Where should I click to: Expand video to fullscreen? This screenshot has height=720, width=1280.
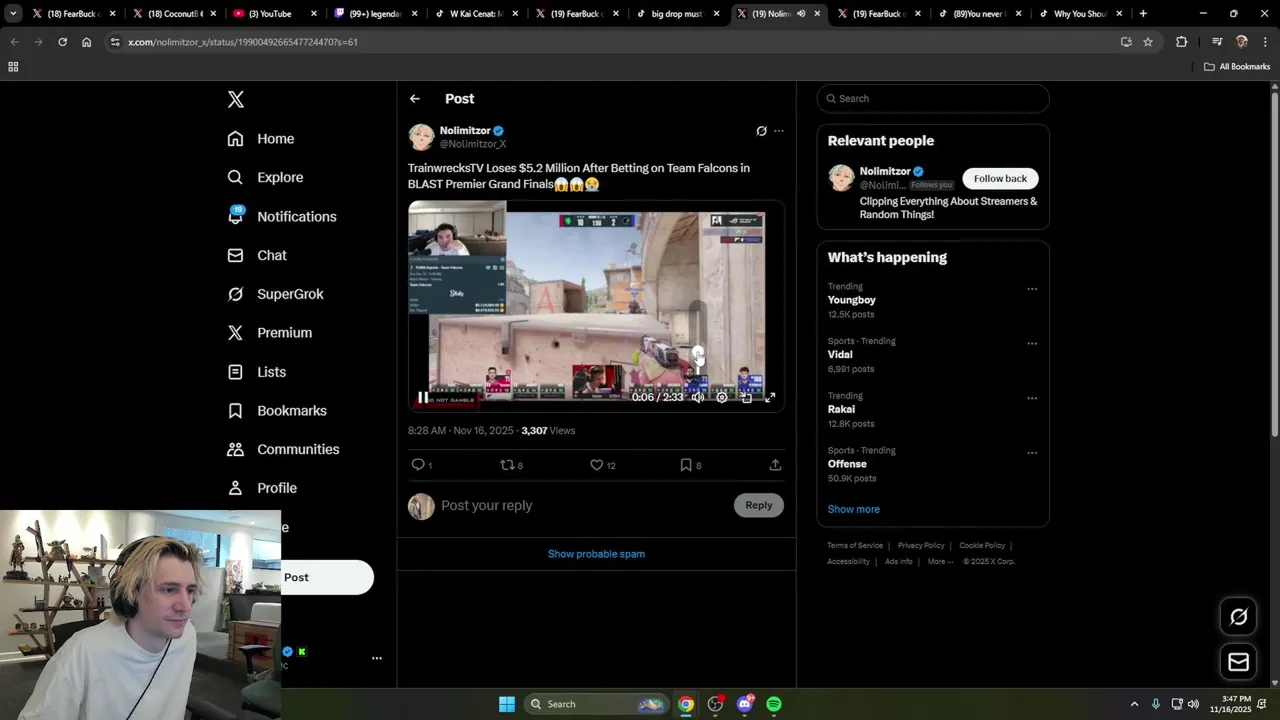click(770, 397)
